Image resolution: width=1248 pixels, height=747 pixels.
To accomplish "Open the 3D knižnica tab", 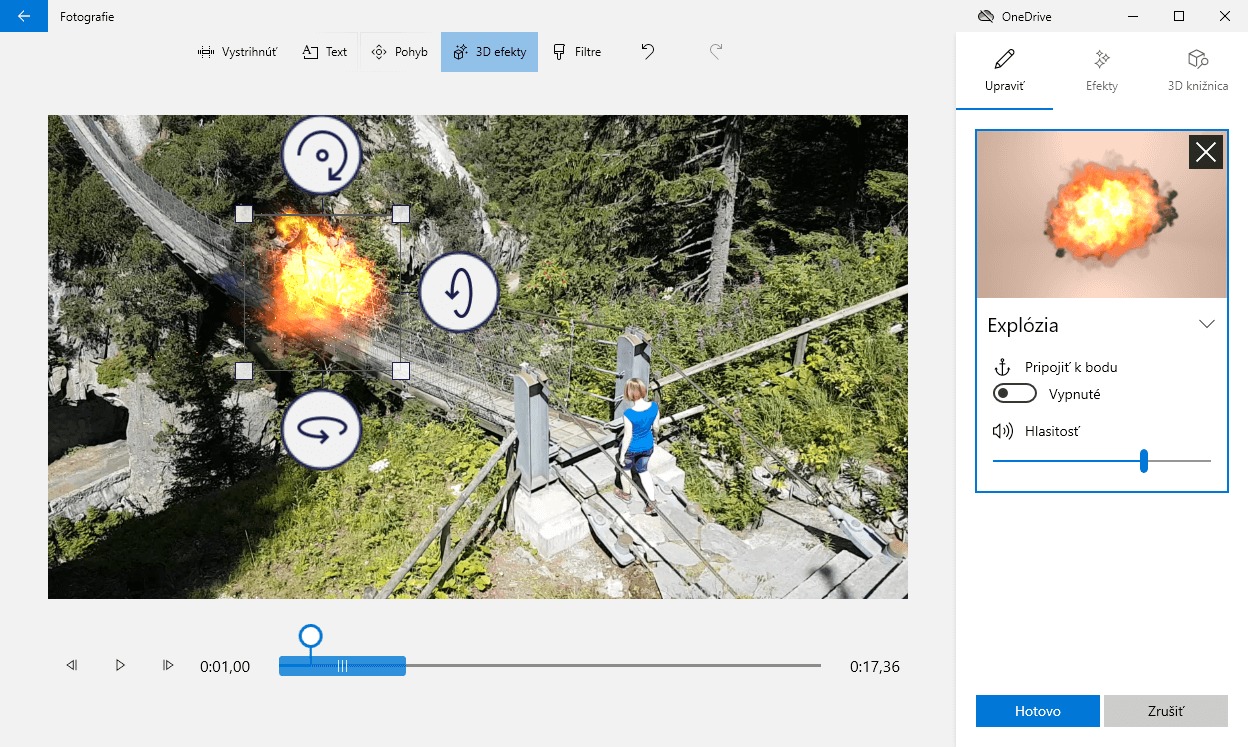I will click(x=1198, y=68).
